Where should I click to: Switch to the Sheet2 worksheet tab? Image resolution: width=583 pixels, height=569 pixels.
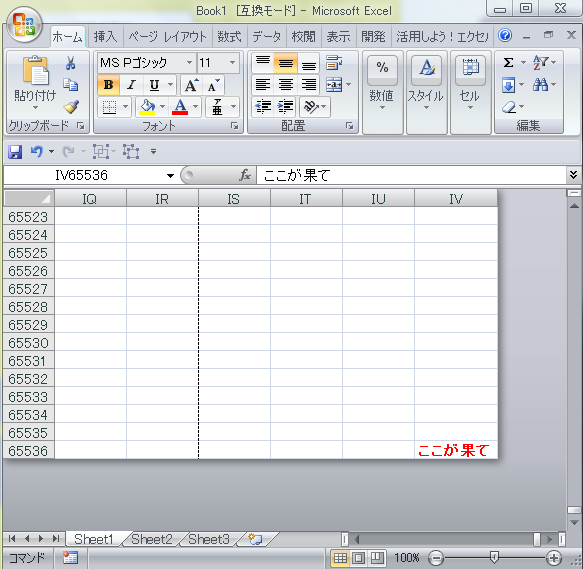[x=152, y=539]
